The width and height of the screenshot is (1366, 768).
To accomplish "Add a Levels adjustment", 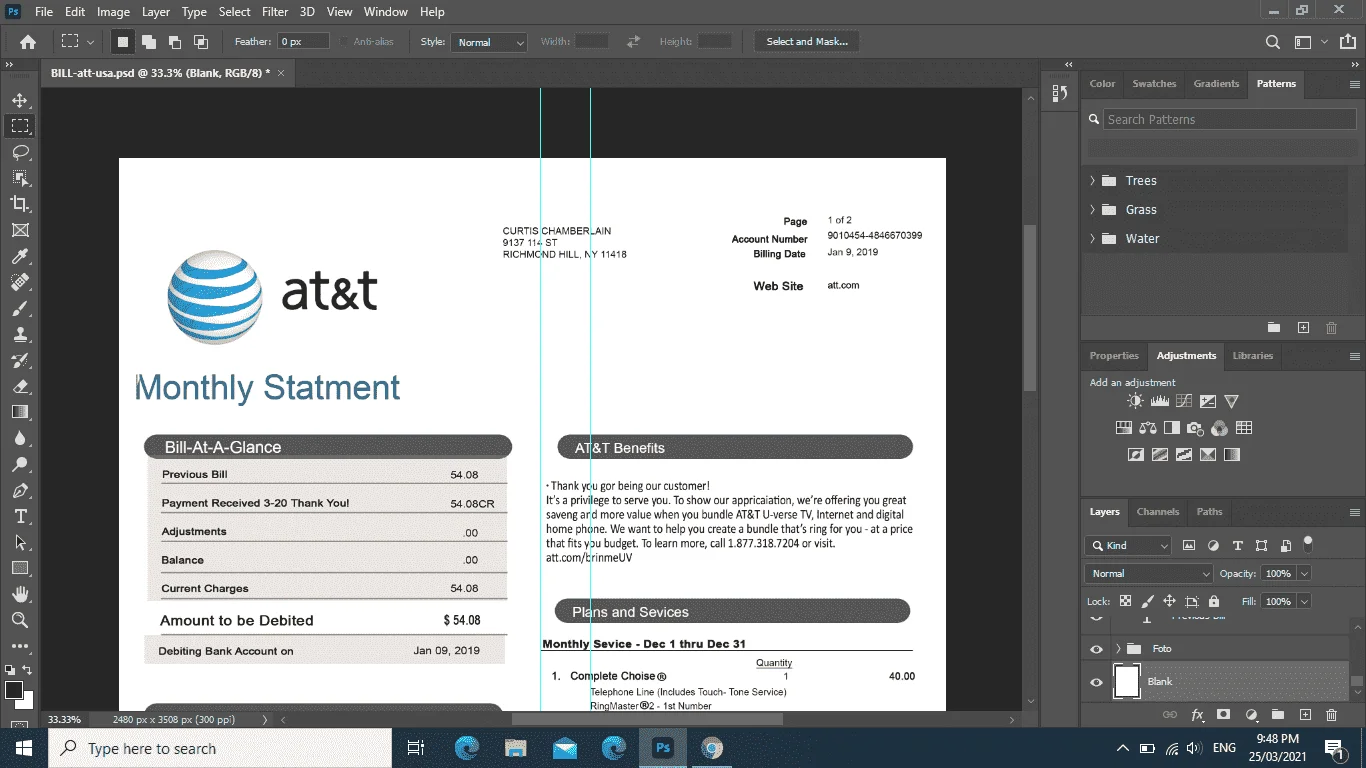I will (x=1160, y=401).
